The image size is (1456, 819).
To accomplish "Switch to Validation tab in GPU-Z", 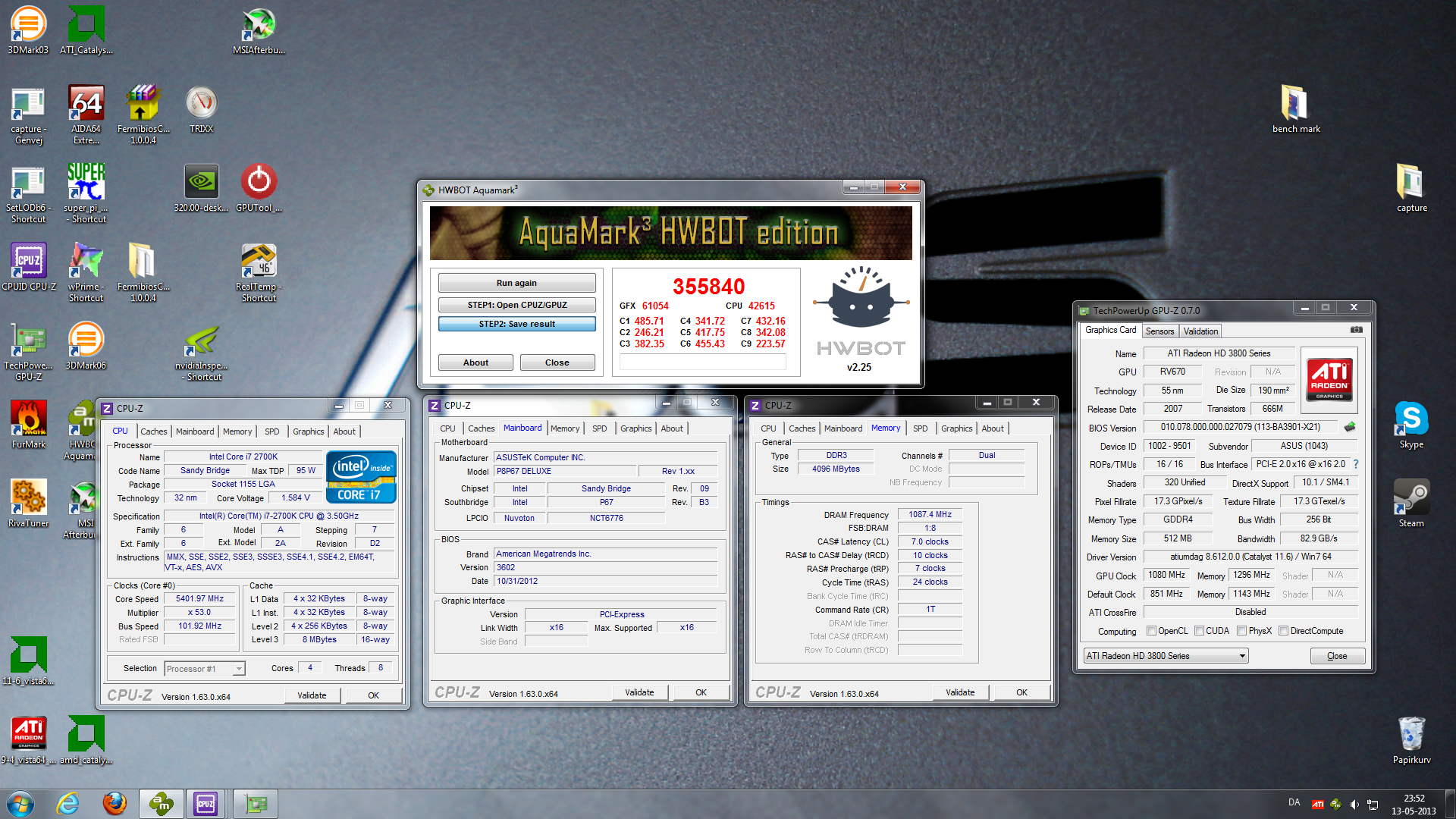I will tap(1200, 331).
